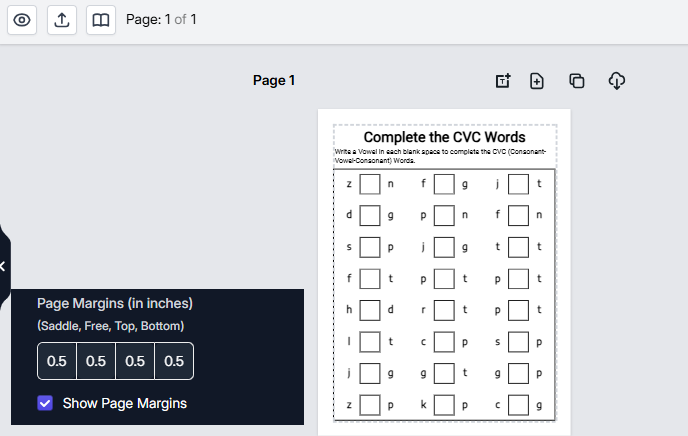Click the 'Page: 1 of 1' indicator
Screen dimensions: 688x436
pyautogui.click(x=161, y=20)
